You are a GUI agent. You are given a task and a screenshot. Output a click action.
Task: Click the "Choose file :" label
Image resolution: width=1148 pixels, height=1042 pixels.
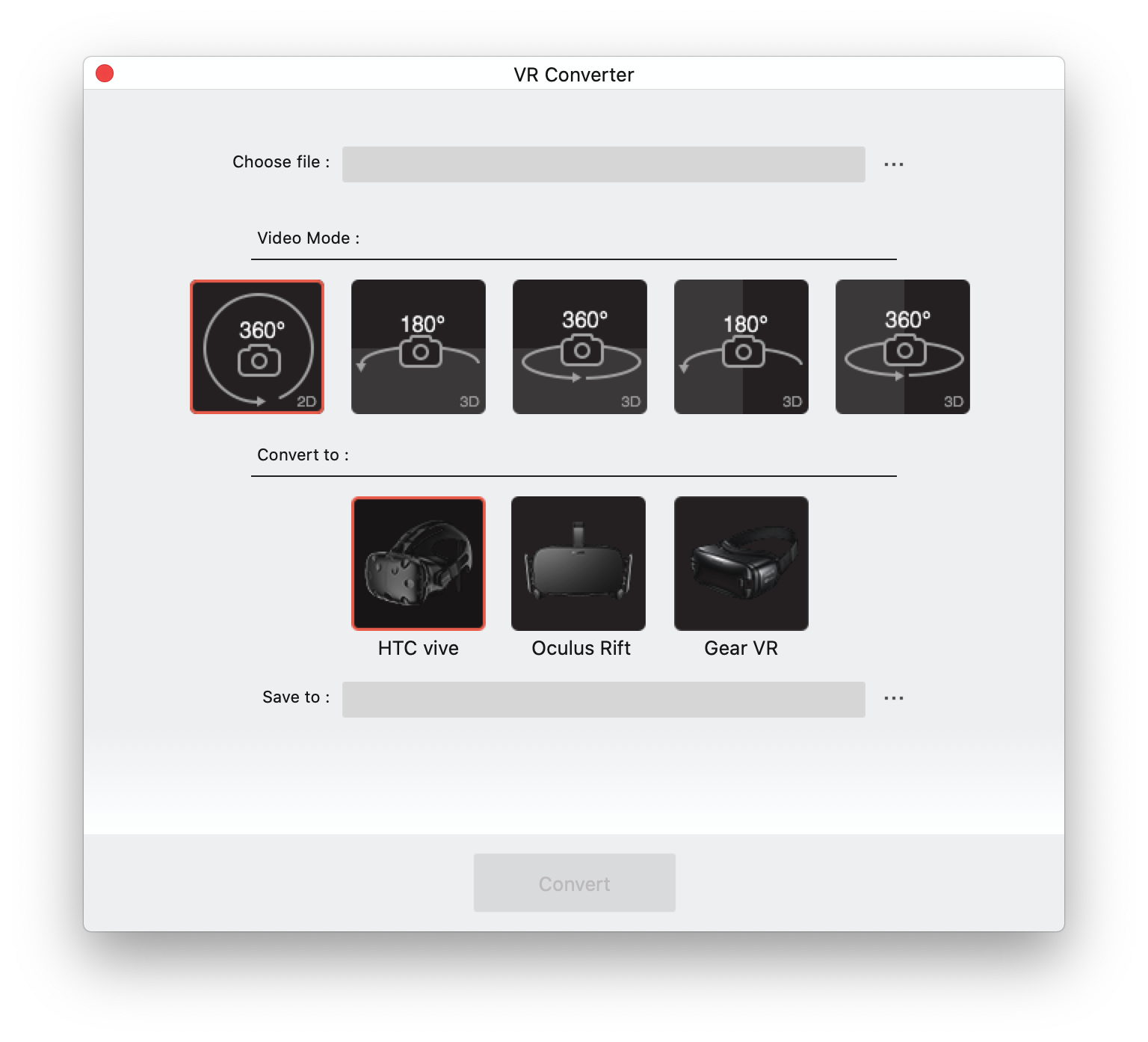[x=281, y=162]
